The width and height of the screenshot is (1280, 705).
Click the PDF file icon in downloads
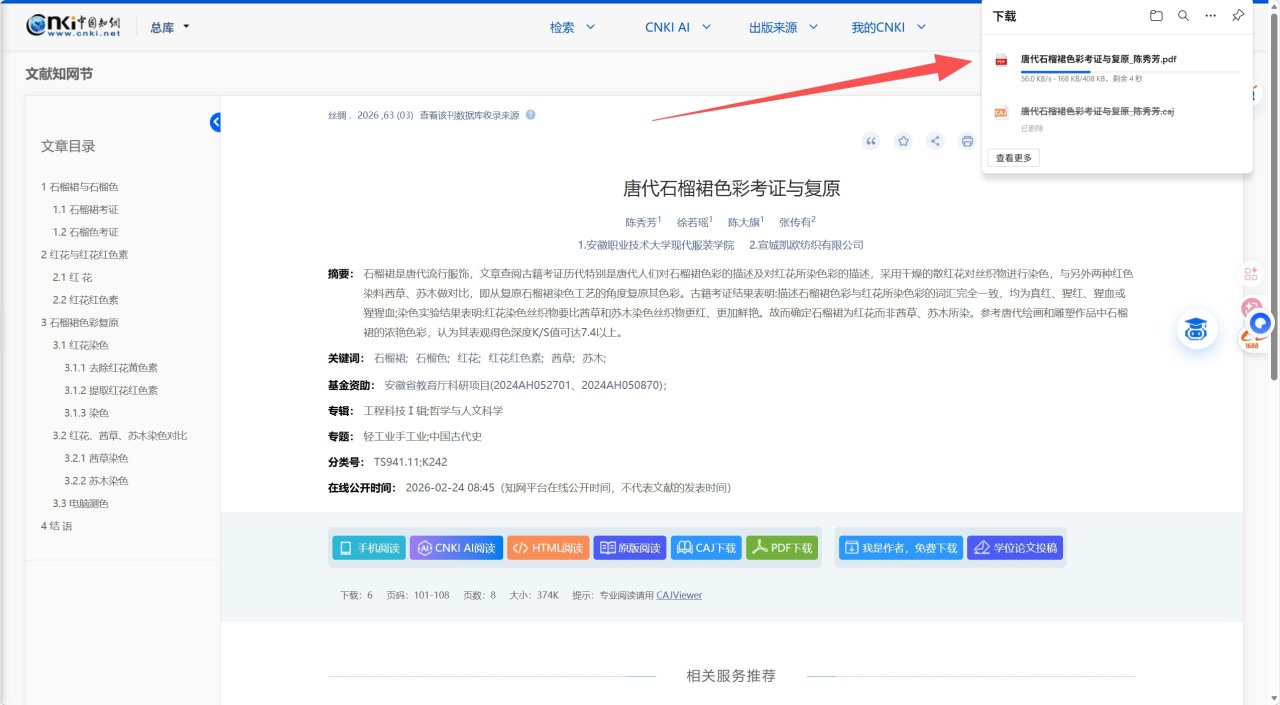point(1001,61)
